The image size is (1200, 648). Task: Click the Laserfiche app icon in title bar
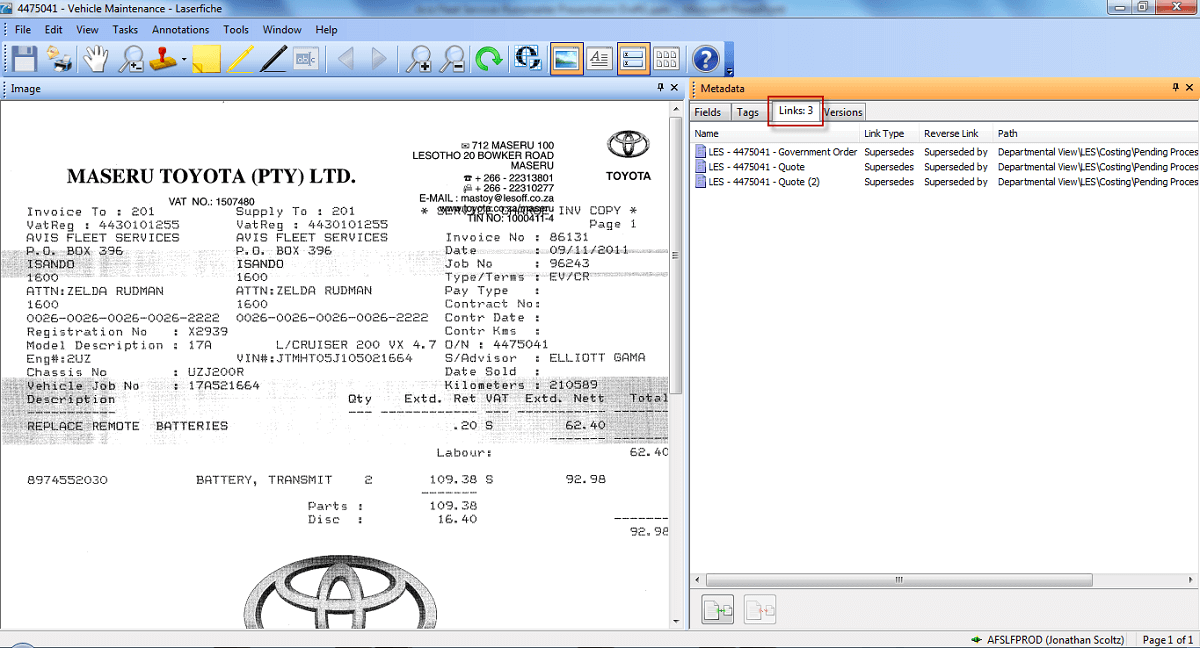coord(9,8)
